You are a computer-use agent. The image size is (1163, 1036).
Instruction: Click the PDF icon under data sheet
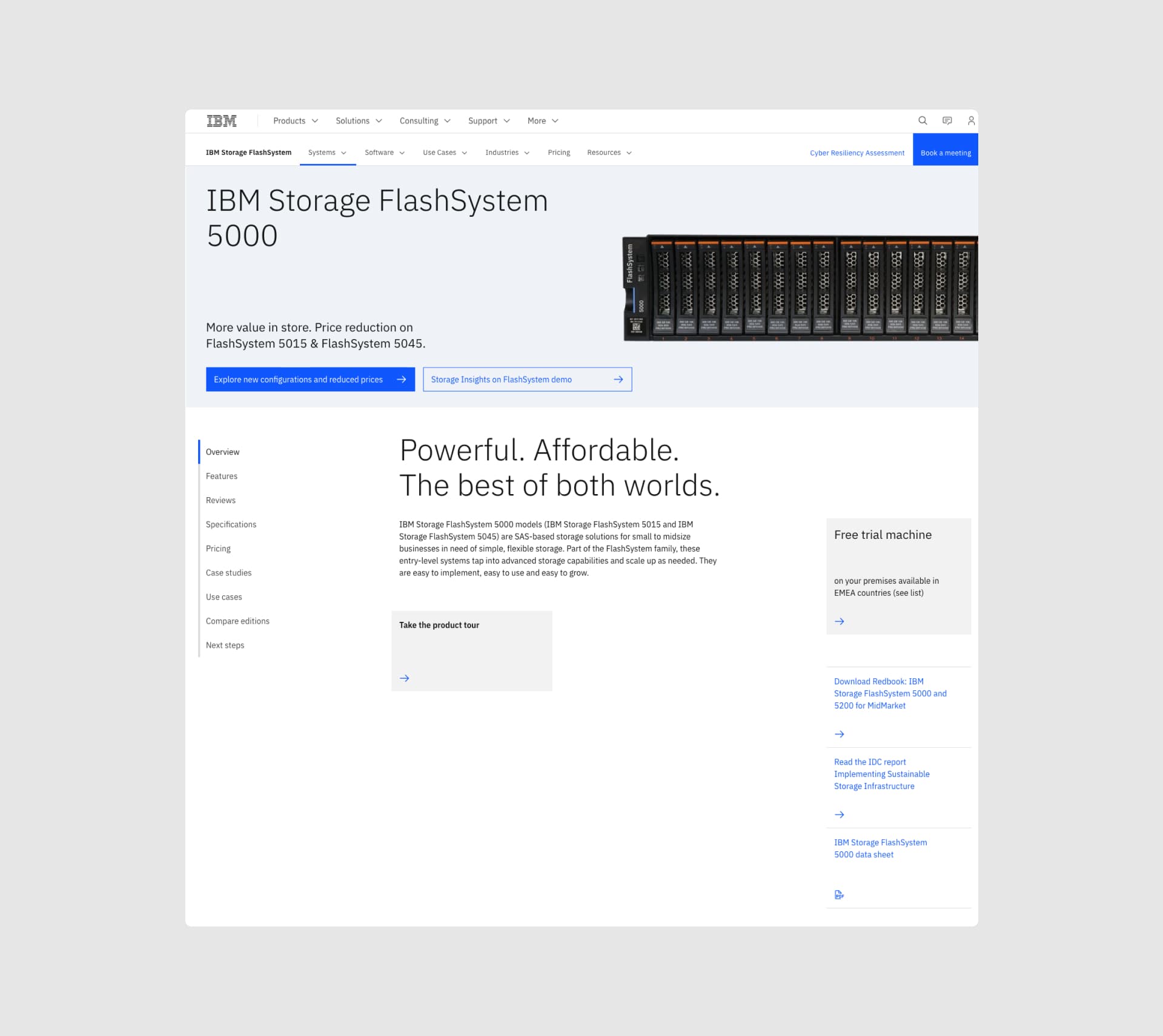[x=839, y=895]
